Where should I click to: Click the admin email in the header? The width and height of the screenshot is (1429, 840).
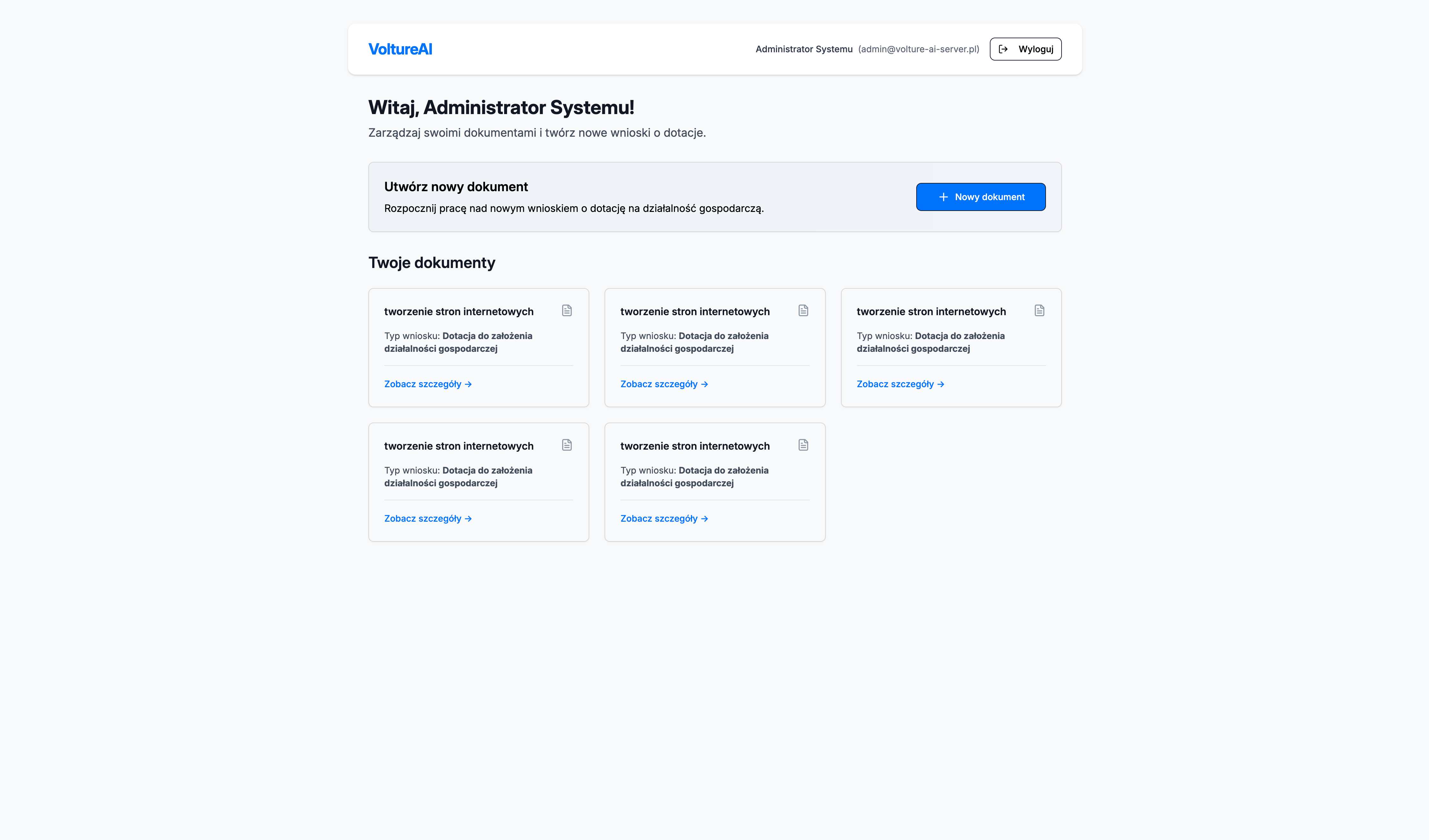[x=918, y=49]
